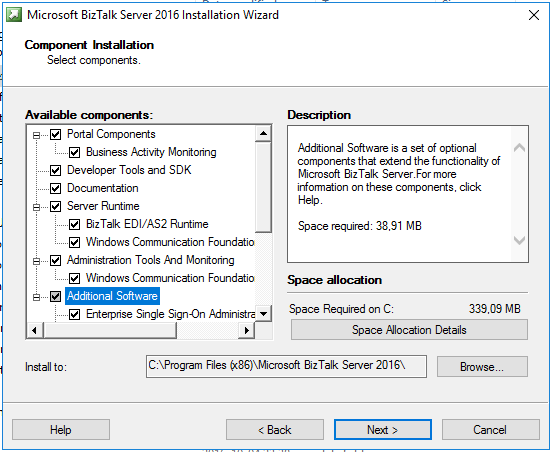Click the component list vertical scroll thumb
This screenshot has height=452, width=553.
(x=263, y=187)
